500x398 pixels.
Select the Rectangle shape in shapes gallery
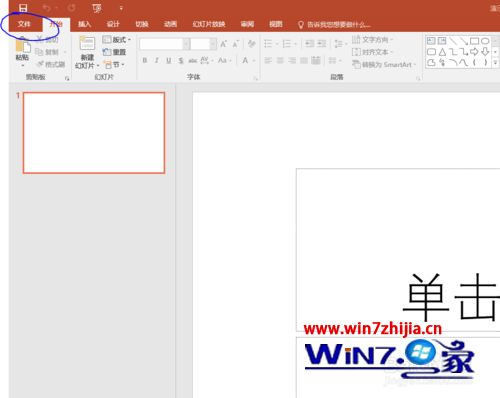pyautogui.click(x=474, y=41)
